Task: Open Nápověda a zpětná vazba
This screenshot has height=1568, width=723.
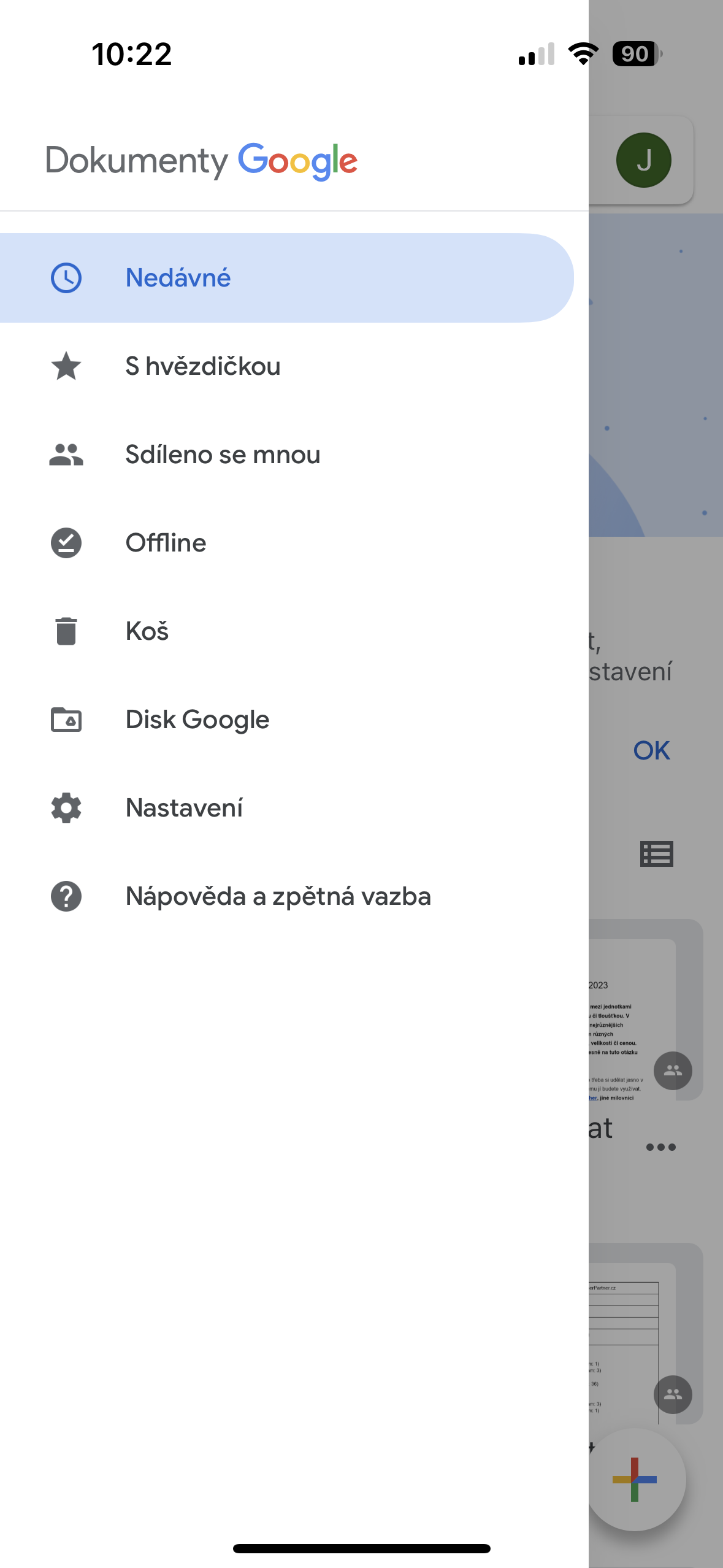Action: click(x=278, y=896)
